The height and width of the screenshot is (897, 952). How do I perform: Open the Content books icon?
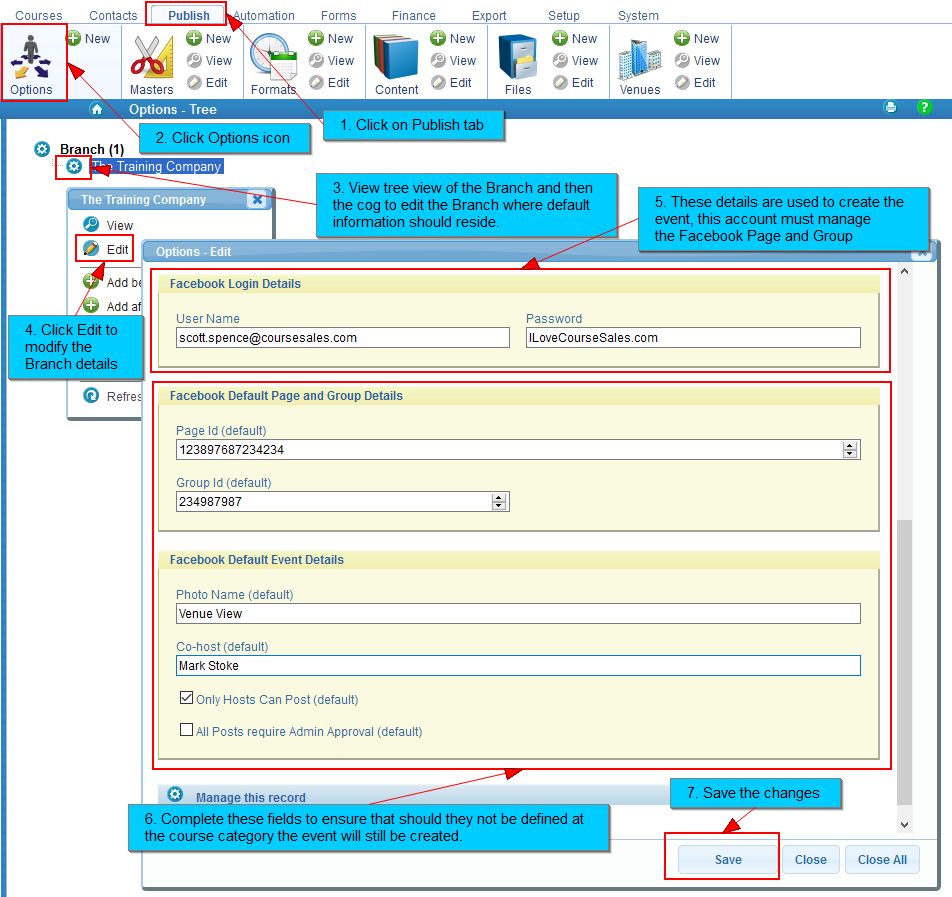(396, 57)
